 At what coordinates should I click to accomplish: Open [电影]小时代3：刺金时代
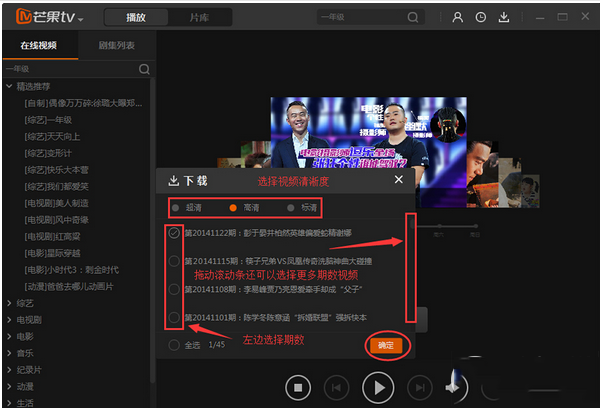coord(72,270)
